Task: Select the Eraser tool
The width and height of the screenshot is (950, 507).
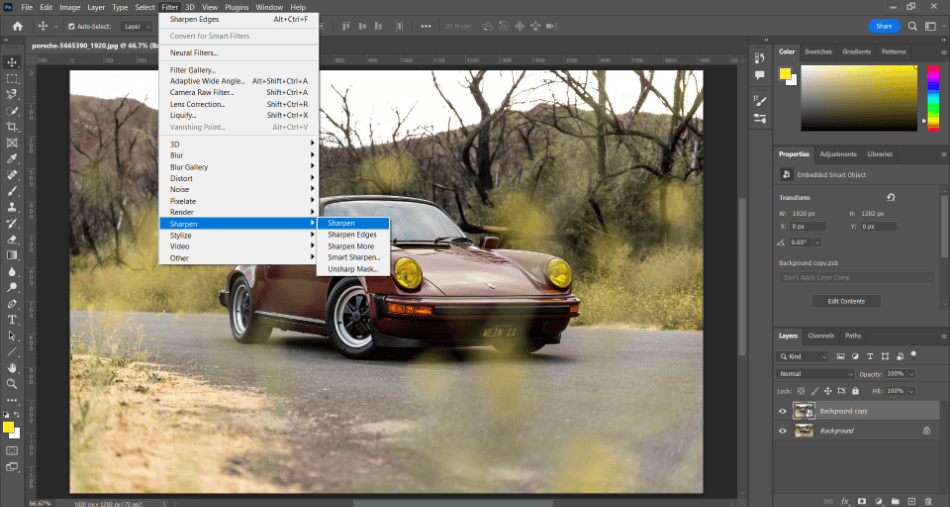Action: (12, 239)
